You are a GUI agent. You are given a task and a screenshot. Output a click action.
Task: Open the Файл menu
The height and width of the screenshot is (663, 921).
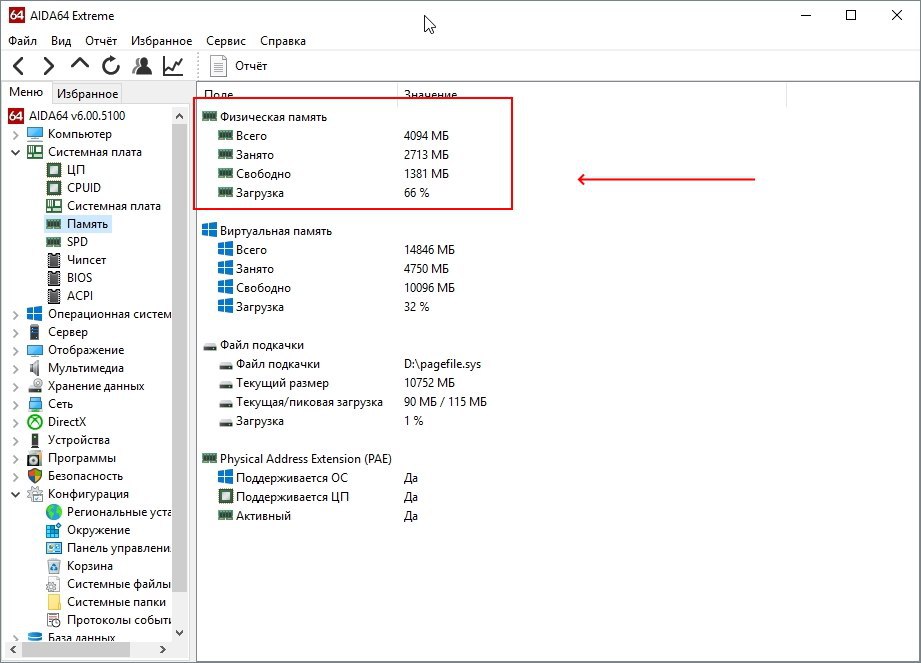[22, 41]
